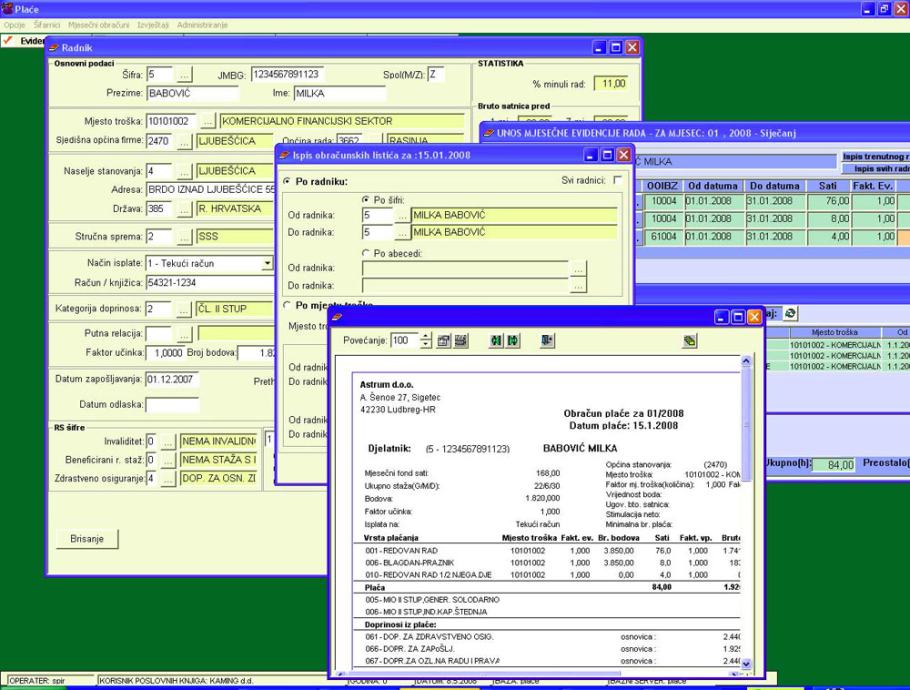Click the Spol(M/Z) field

(436, 75)
